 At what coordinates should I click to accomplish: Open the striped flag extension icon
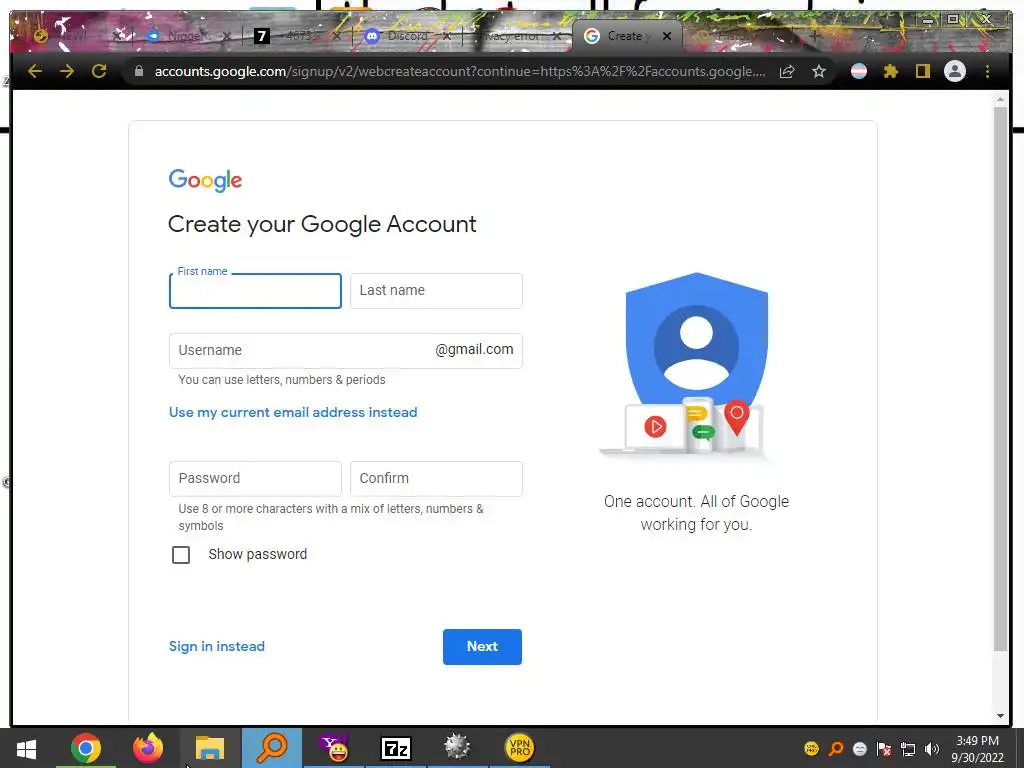click(859, 71)
